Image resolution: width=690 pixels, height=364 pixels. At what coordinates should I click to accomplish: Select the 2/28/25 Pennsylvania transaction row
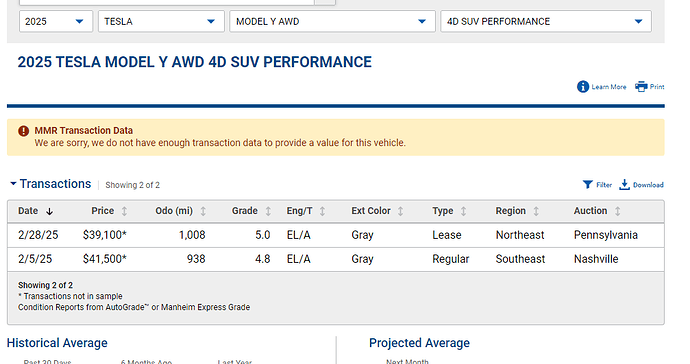336,235
